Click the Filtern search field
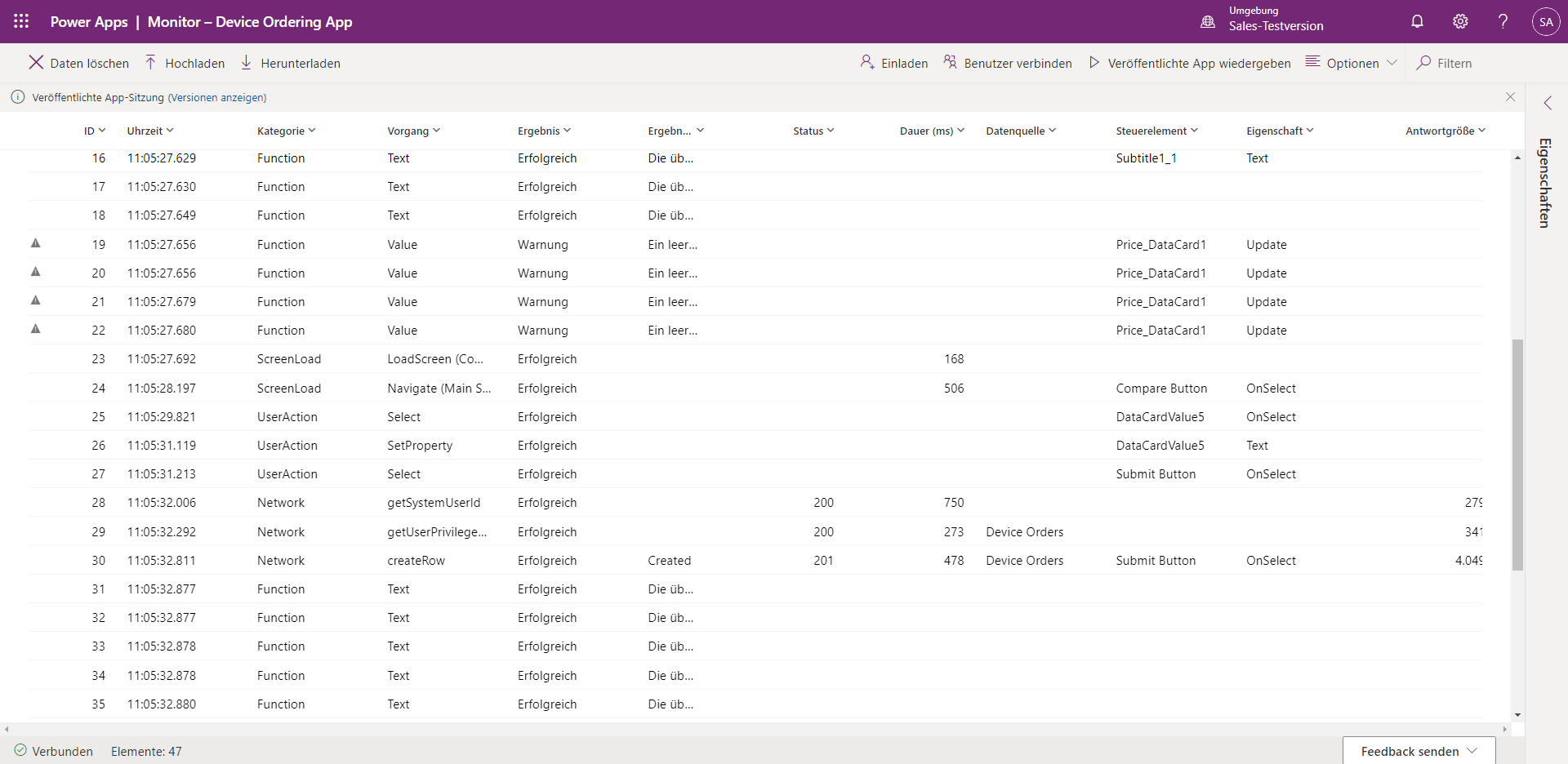This screenshot has height=764, width=1568. pos(1454,64)
